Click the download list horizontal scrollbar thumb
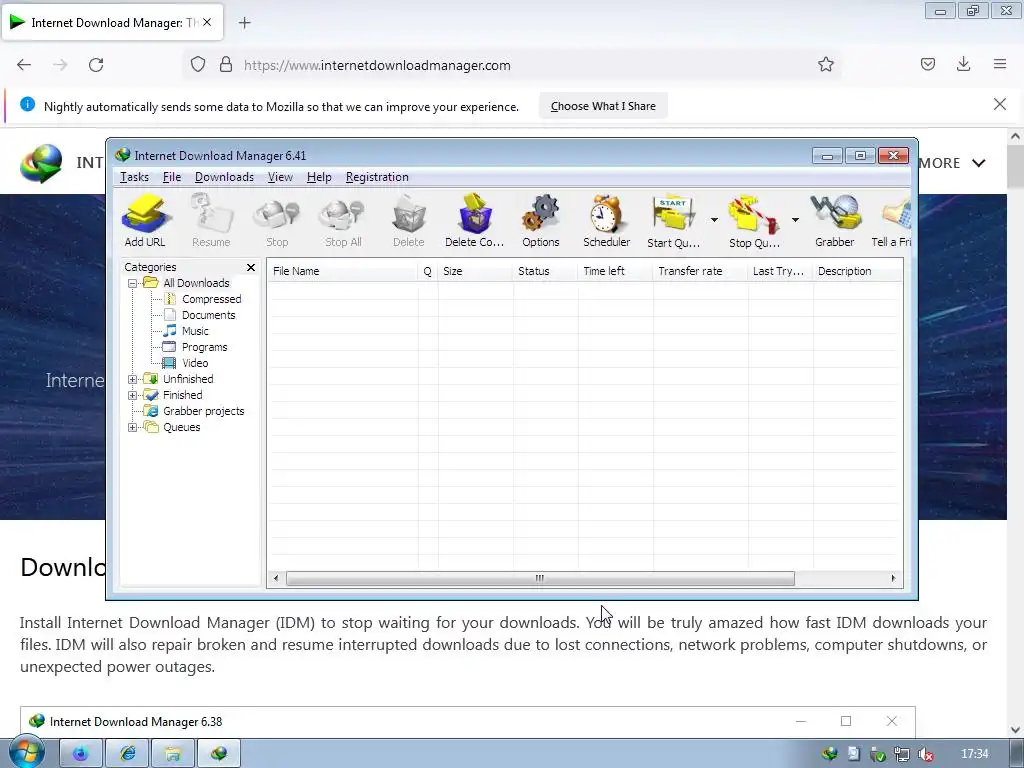 coord(540,579)
